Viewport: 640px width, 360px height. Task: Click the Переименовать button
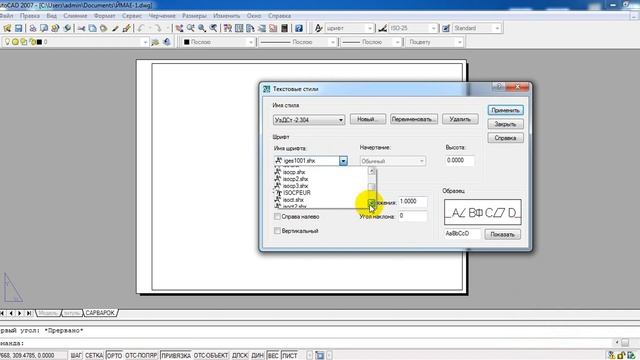click(414, 119)
